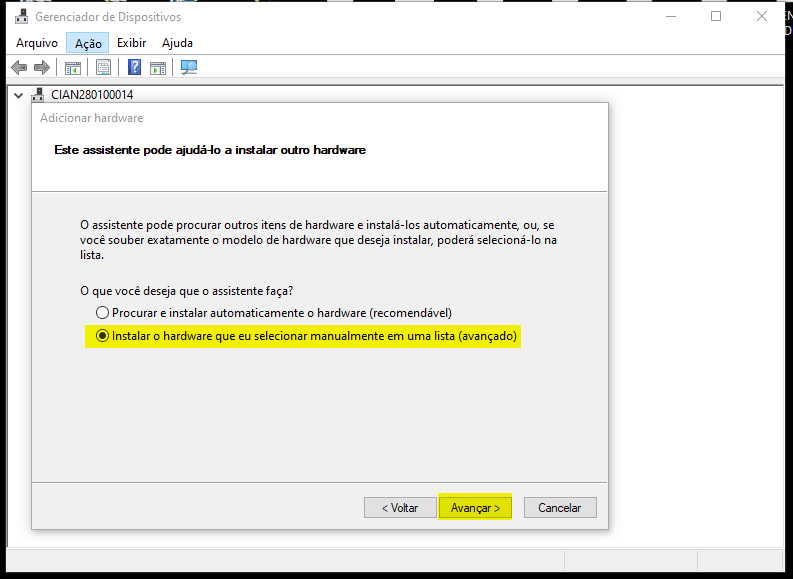
Task: Select Instalar o hardware manualmente radio button
Action: click(x=103, y=336)
